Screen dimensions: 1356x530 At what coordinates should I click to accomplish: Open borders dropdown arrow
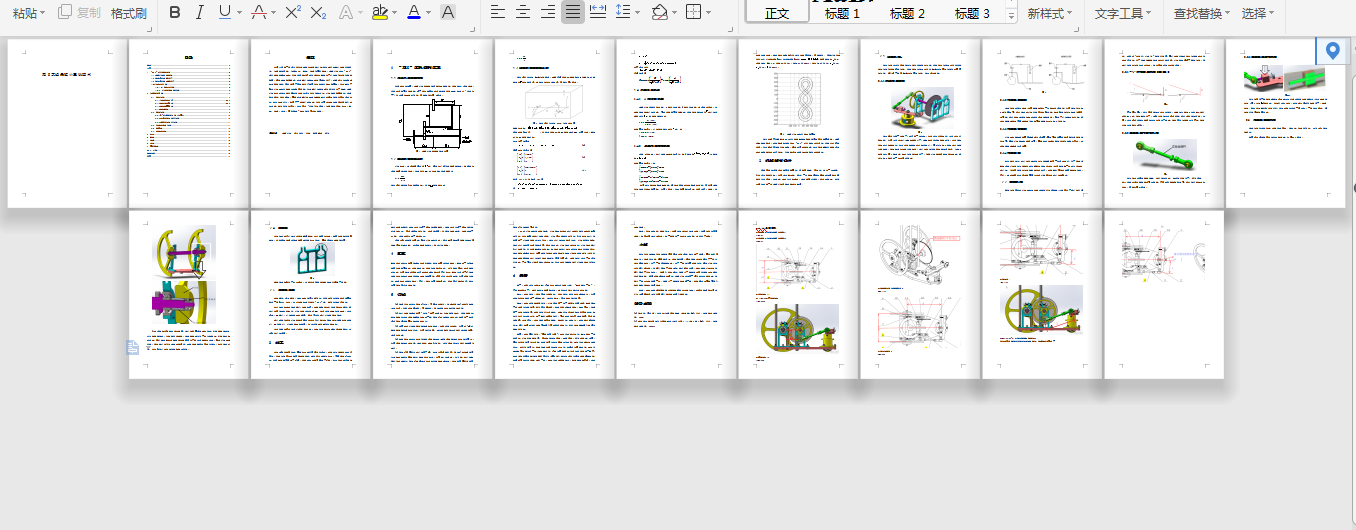coord(708,13)
